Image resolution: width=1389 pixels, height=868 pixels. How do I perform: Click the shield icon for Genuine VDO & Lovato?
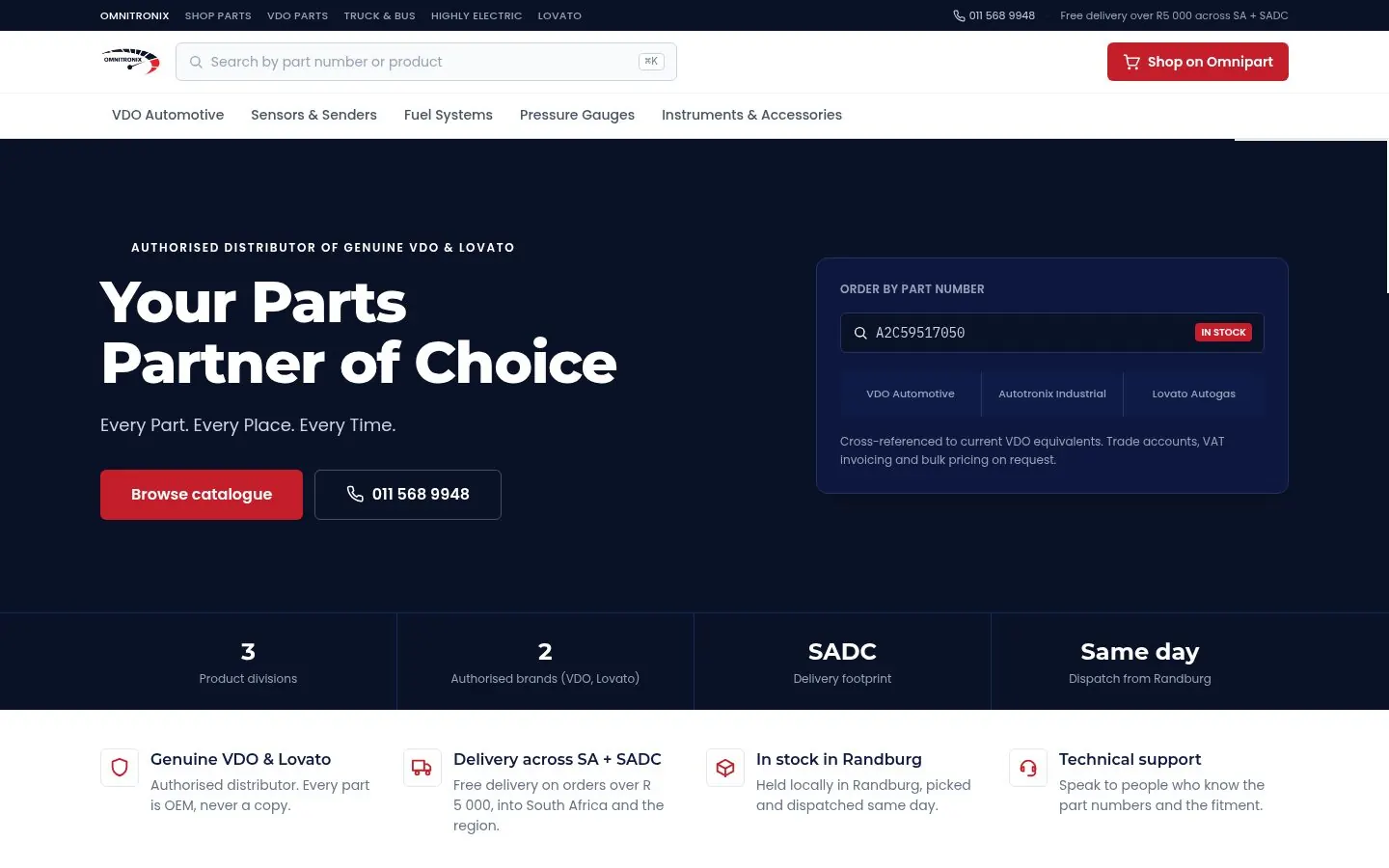tap(120, 768)
